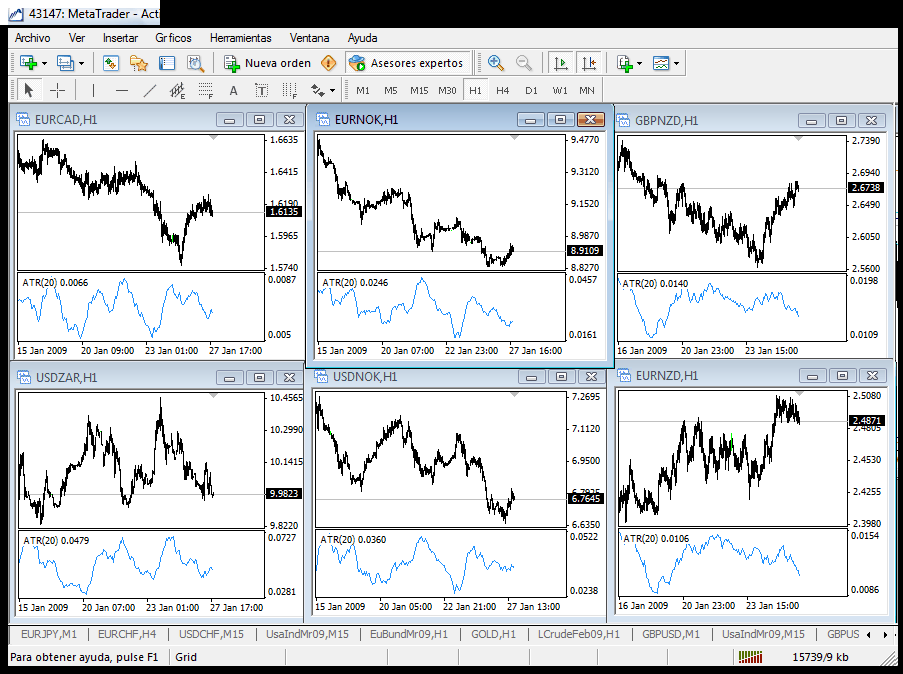
Task: Zoom out on the chart
Action: [523, 63]
